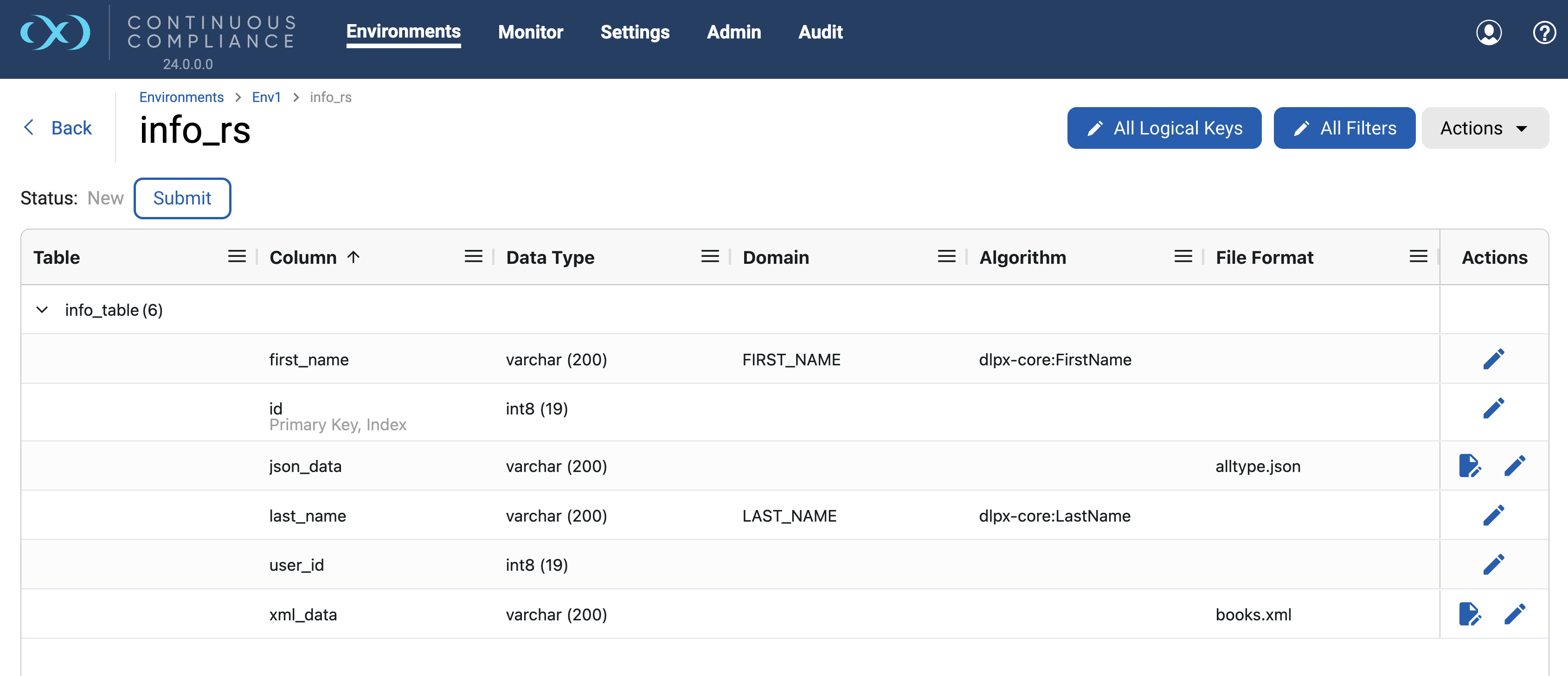Edit the last_name column algorithm

point(1494,515)
